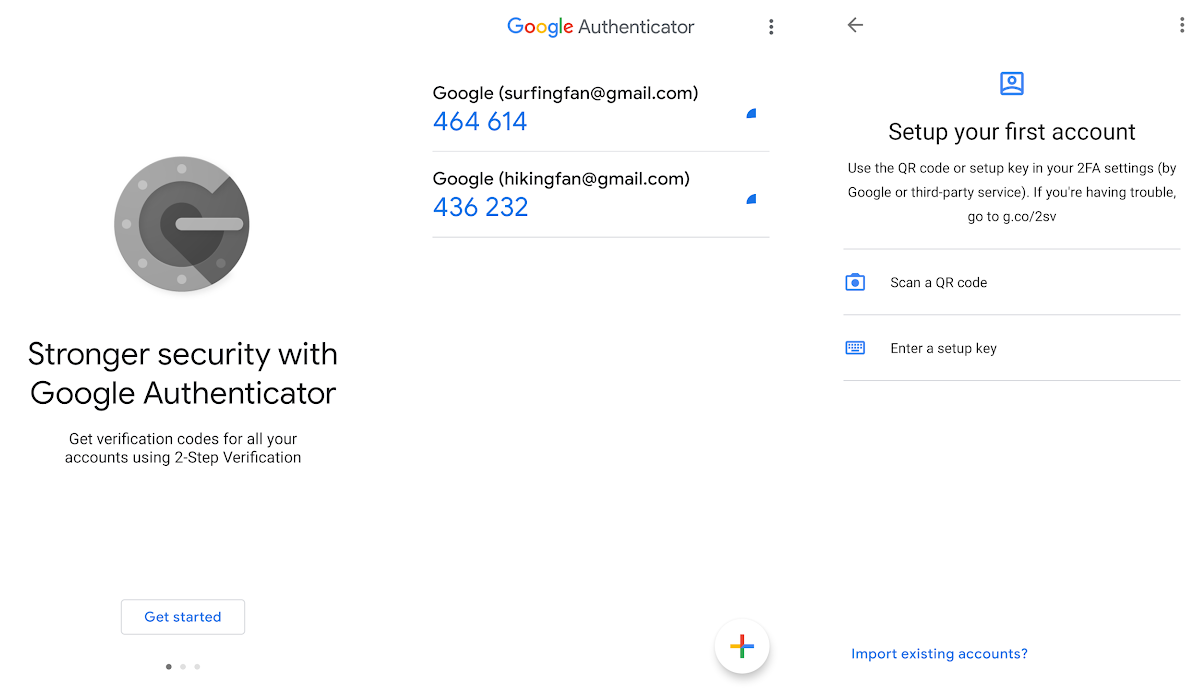
Task: Tap the plus button to add an account
Action: (x=742, y=646)
